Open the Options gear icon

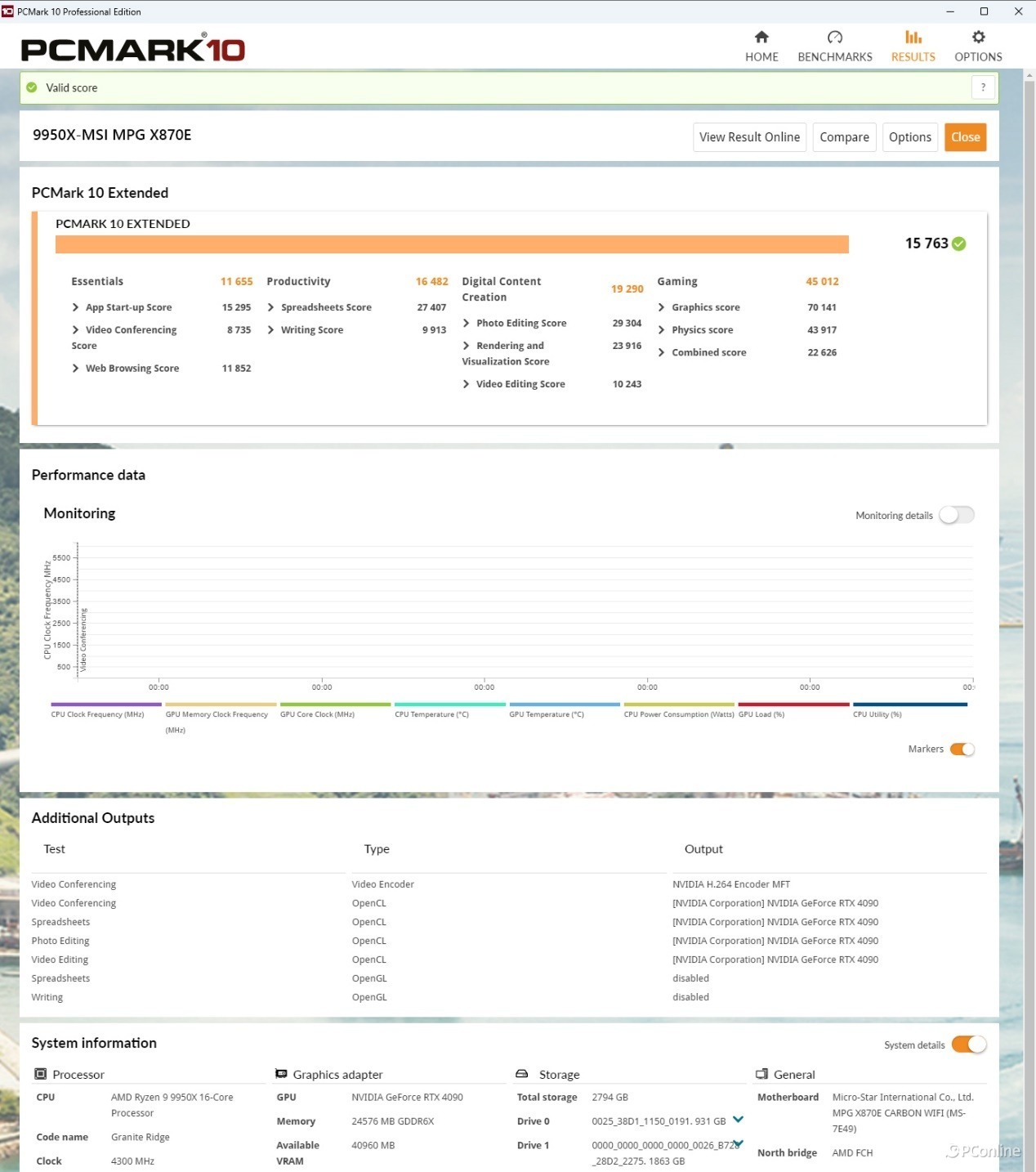coord(978,38)
